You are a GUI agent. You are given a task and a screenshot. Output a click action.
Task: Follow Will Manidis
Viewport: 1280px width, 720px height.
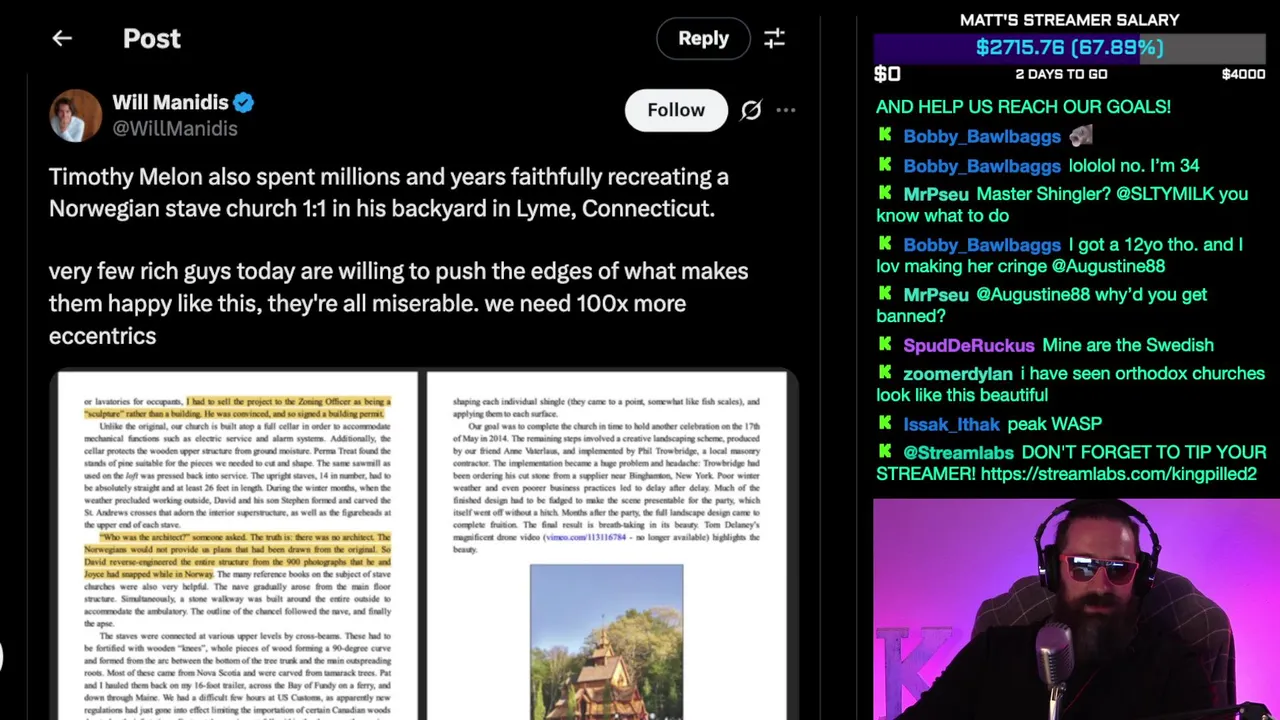point(676,110)
